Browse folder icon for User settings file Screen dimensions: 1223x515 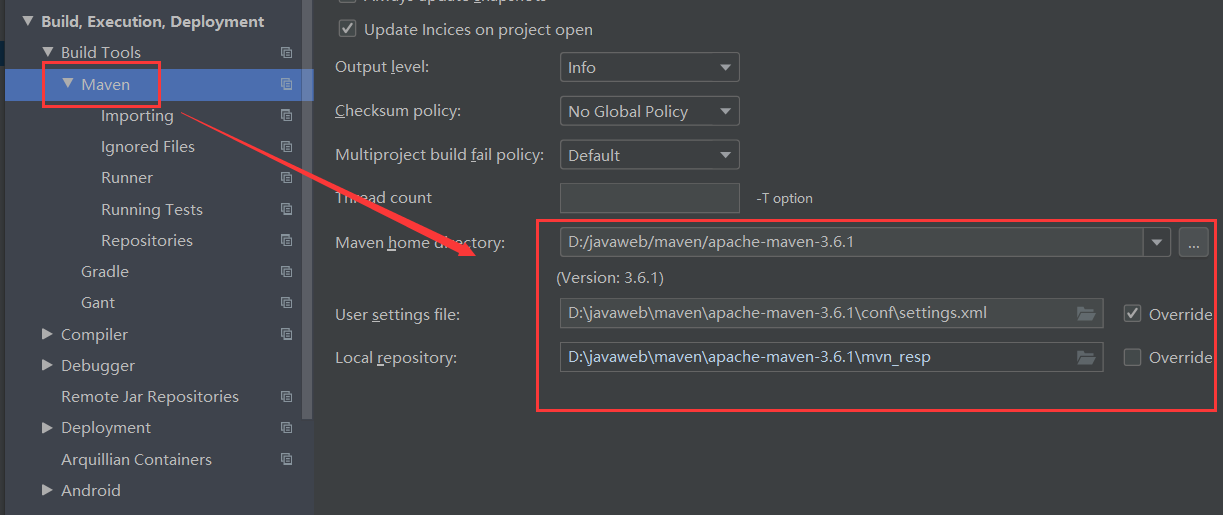(1086, 313)
